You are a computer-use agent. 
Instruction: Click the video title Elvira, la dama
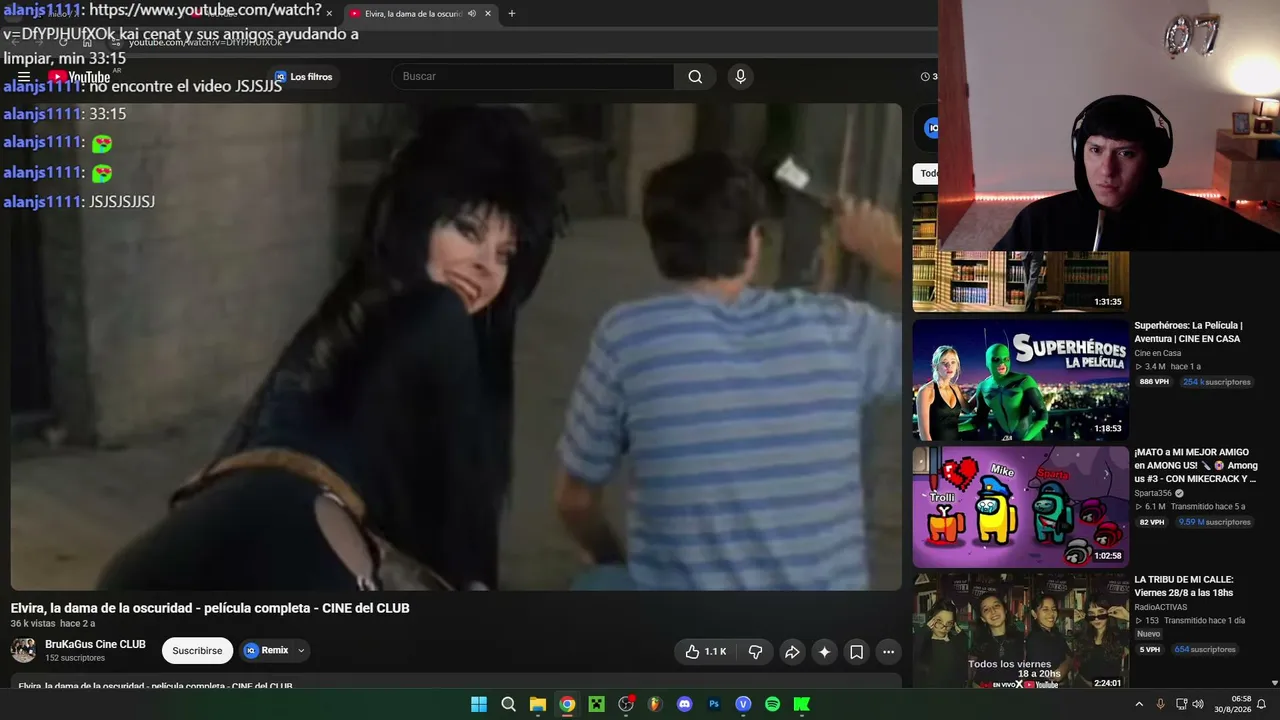point(210,608)
